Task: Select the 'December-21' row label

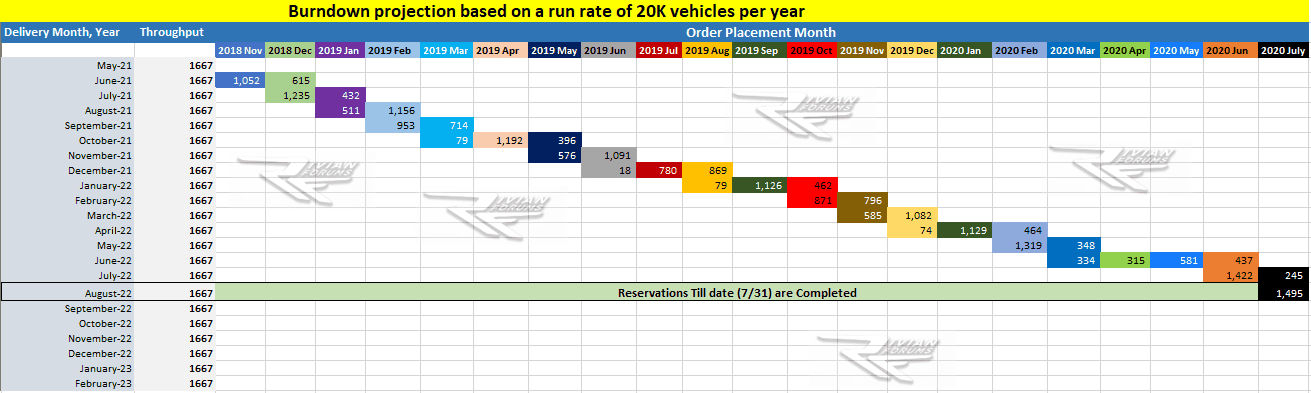Action: [x=67, y=170]
